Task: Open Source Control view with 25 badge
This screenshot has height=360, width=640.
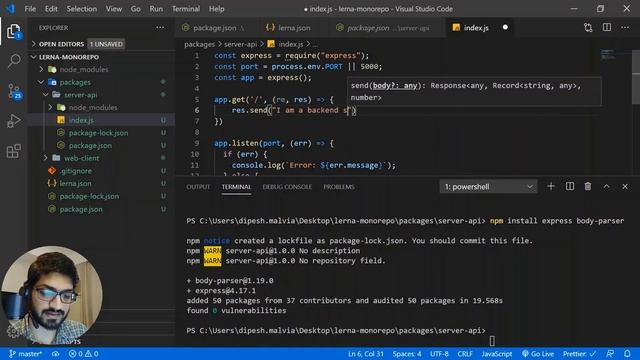Action: pos(14,91)
